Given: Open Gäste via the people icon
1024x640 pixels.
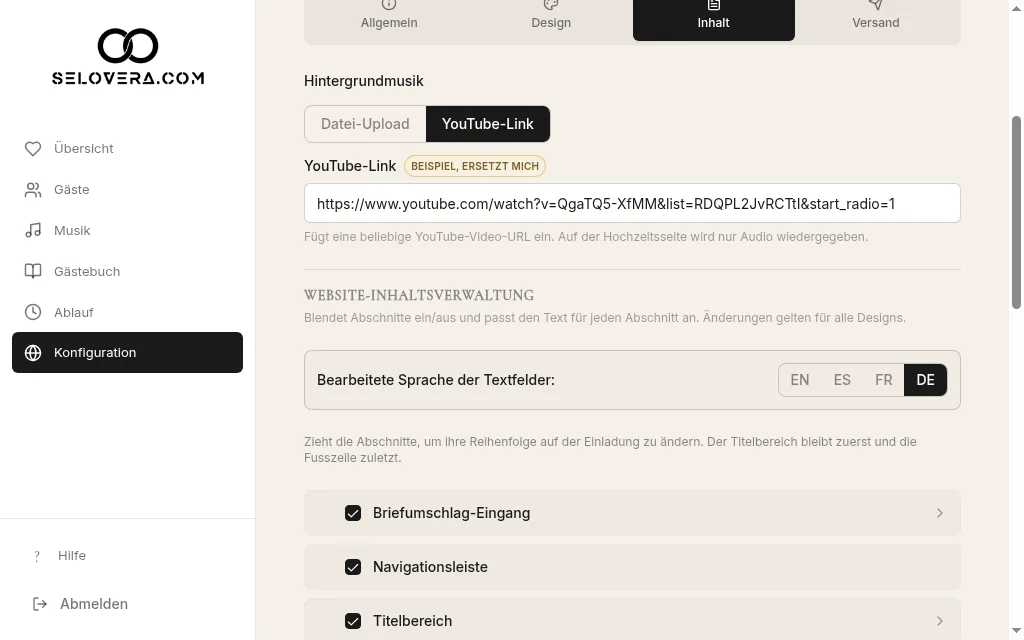Looking at the screenshot, I should (33, 189).
